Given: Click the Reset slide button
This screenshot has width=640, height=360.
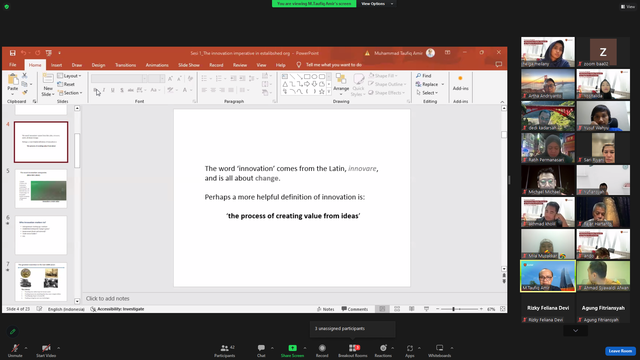Looking at the screenshot, I should coord(67,84).
